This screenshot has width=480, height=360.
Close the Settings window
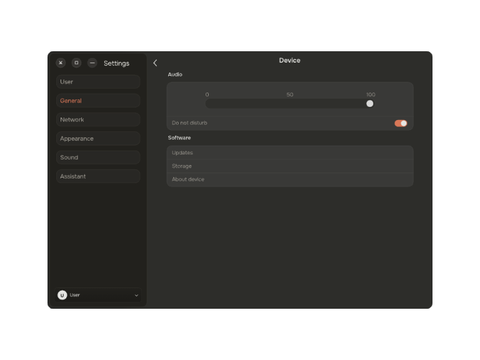tap(61, 63)
